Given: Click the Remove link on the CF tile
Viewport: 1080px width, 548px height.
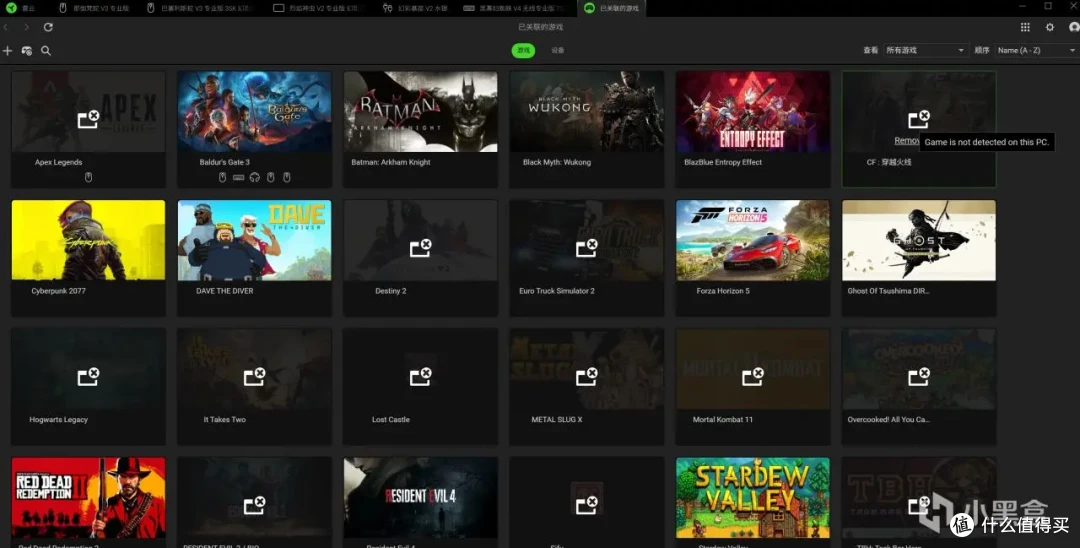Looking at the screenshot, I should tap(906, 140).
